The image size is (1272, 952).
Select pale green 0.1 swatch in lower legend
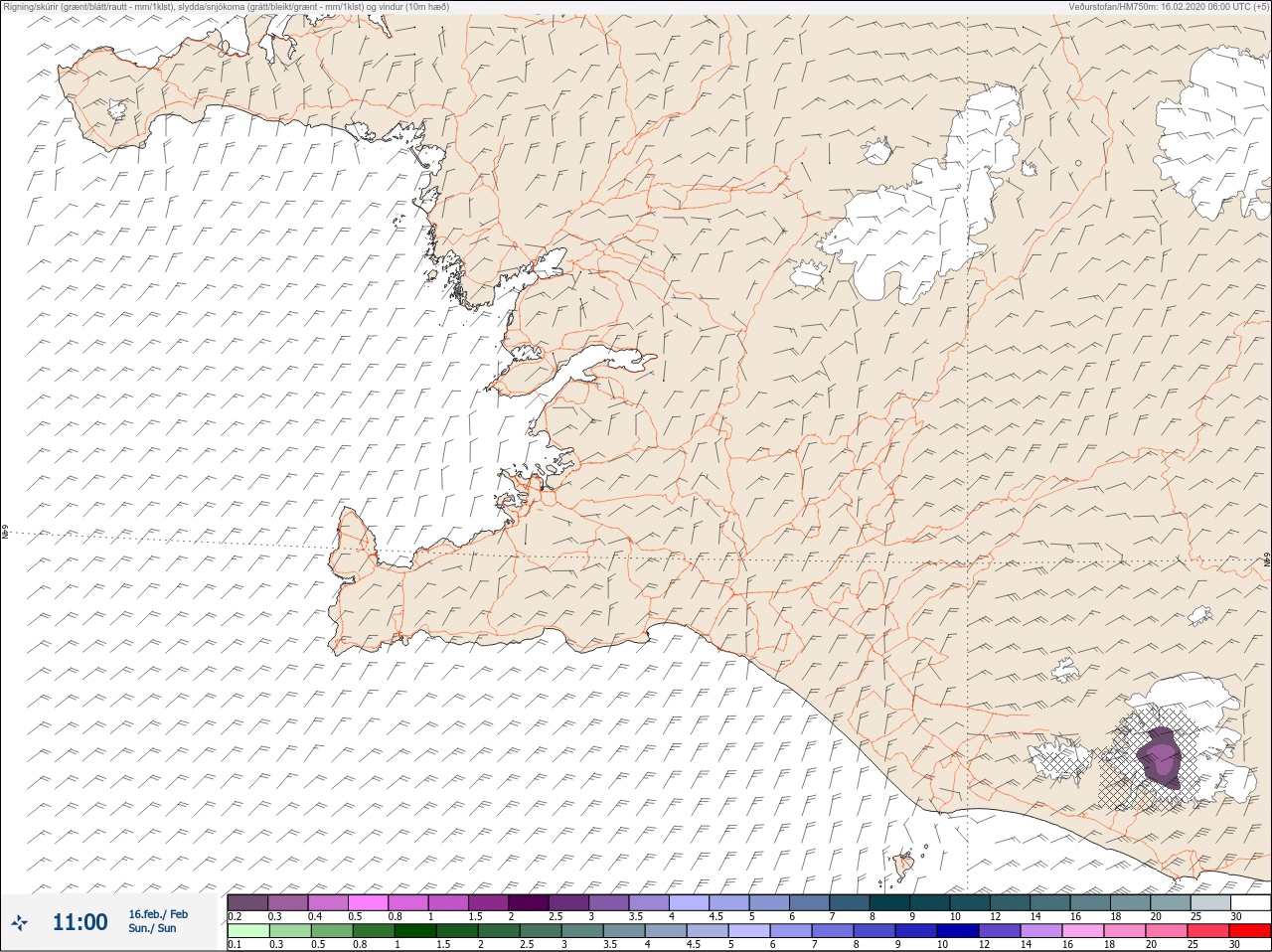click(x=247, y=931)
